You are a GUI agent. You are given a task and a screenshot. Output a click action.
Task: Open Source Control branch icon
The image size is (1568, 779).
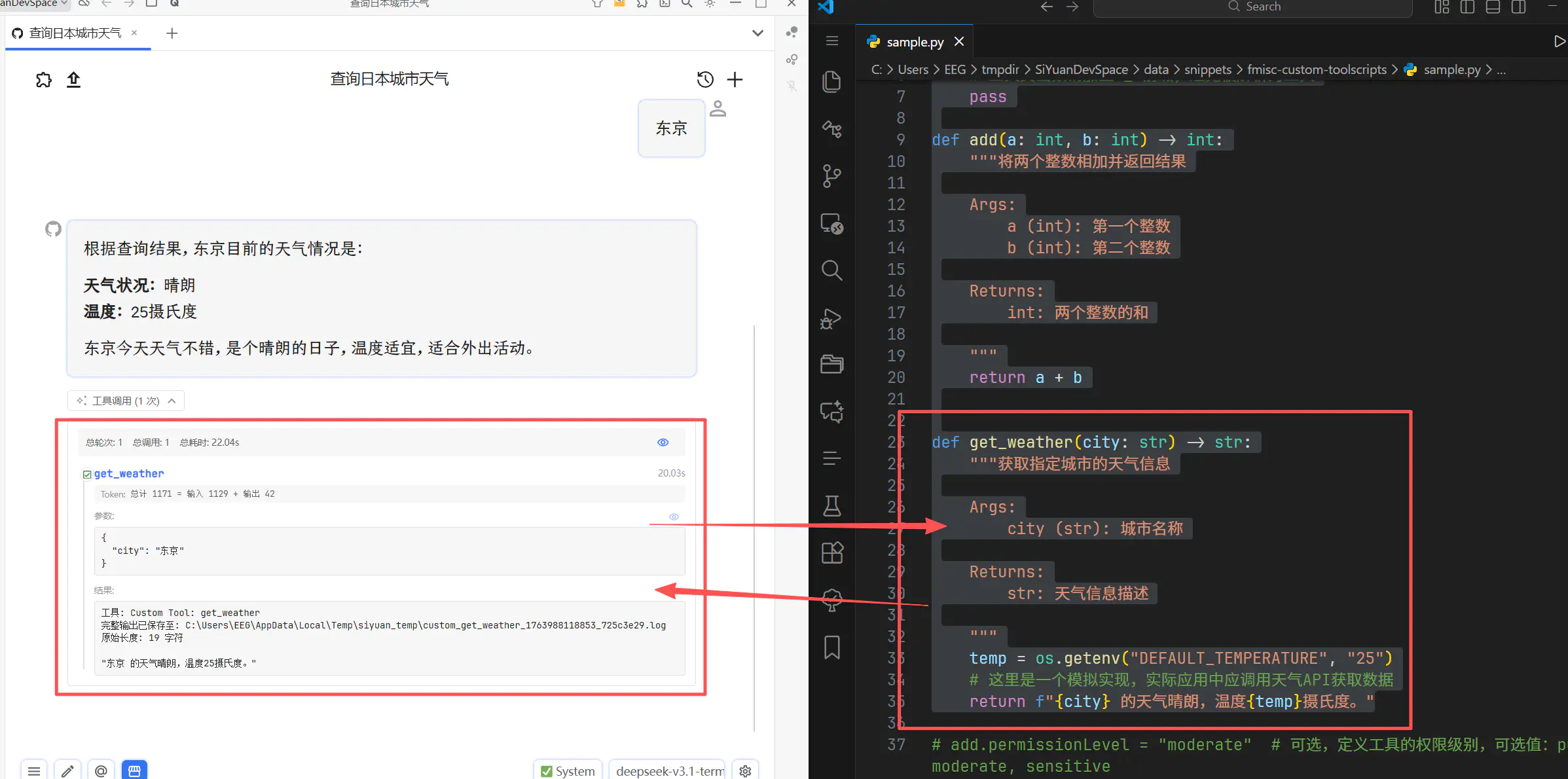pyautogui.click(x=831, y=175)
